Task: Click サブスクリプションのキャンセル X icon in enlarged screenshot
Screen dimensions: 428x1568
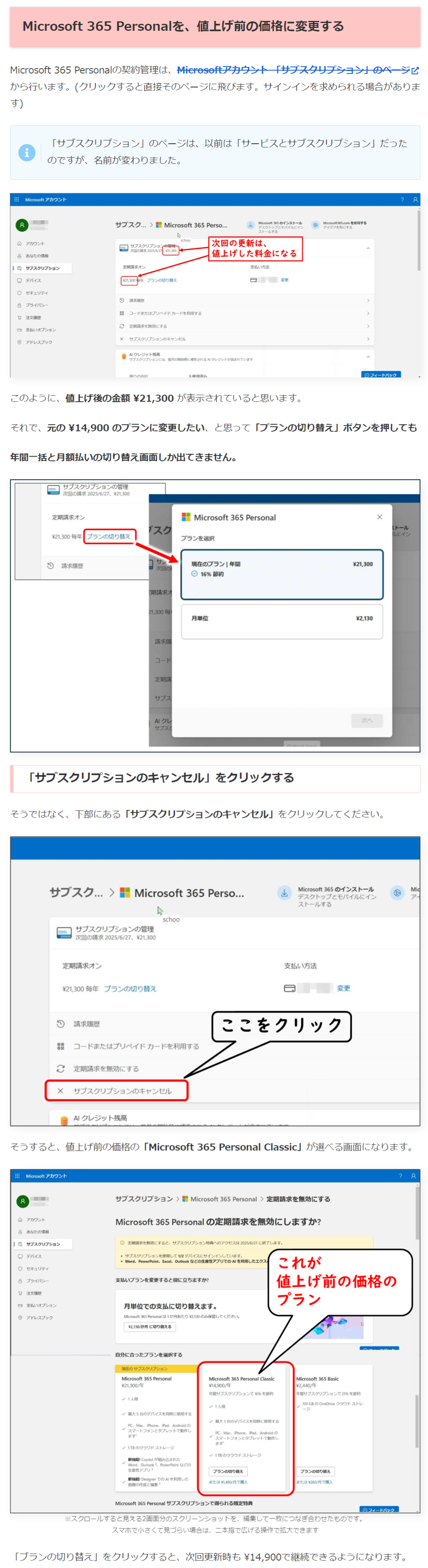Action: tap(61, 1091)
